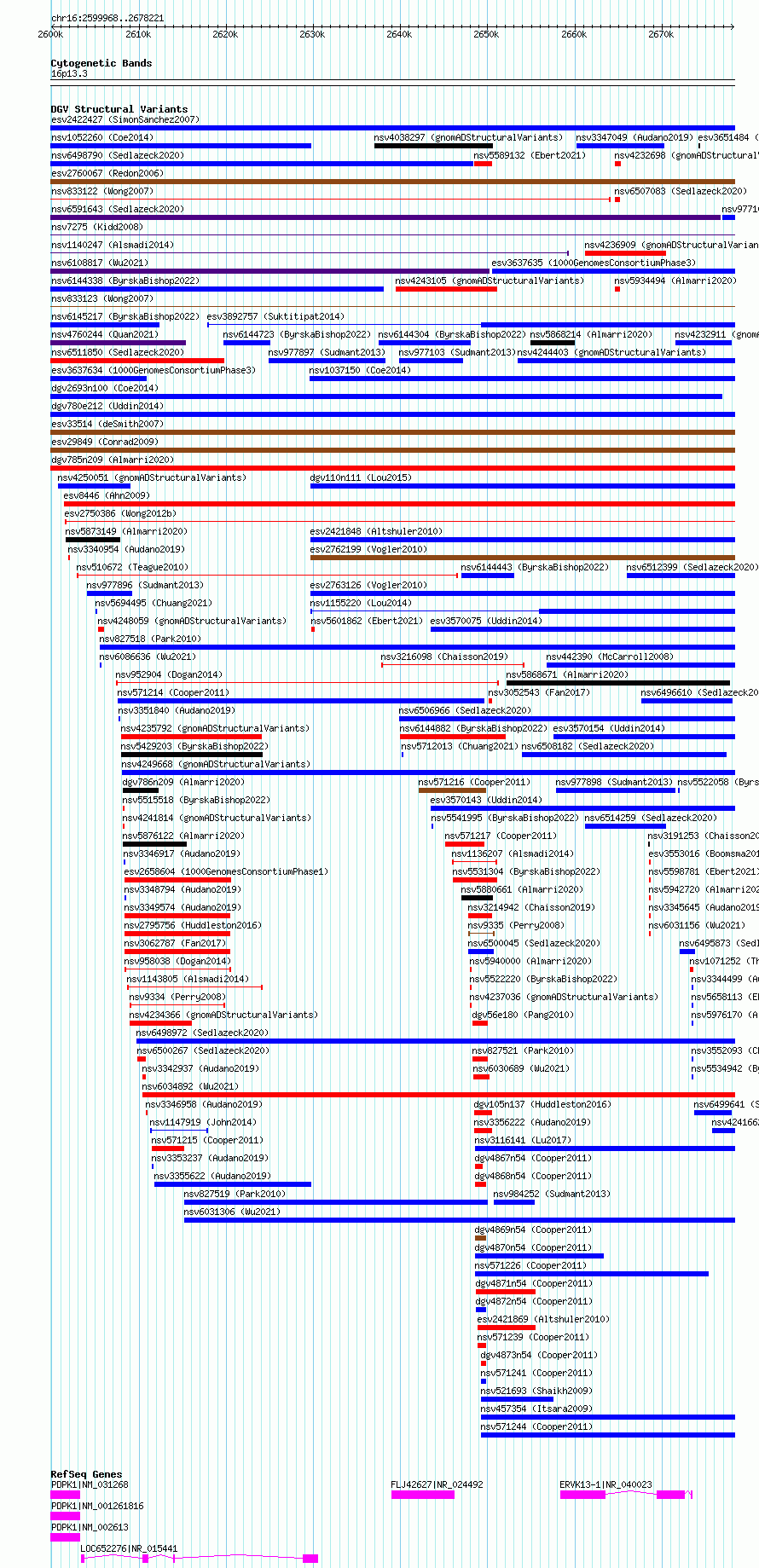This screenshot has width=759, height=1568.
Task: Open nsv4243105 gnomAD variant label
Action: point(490,281)
